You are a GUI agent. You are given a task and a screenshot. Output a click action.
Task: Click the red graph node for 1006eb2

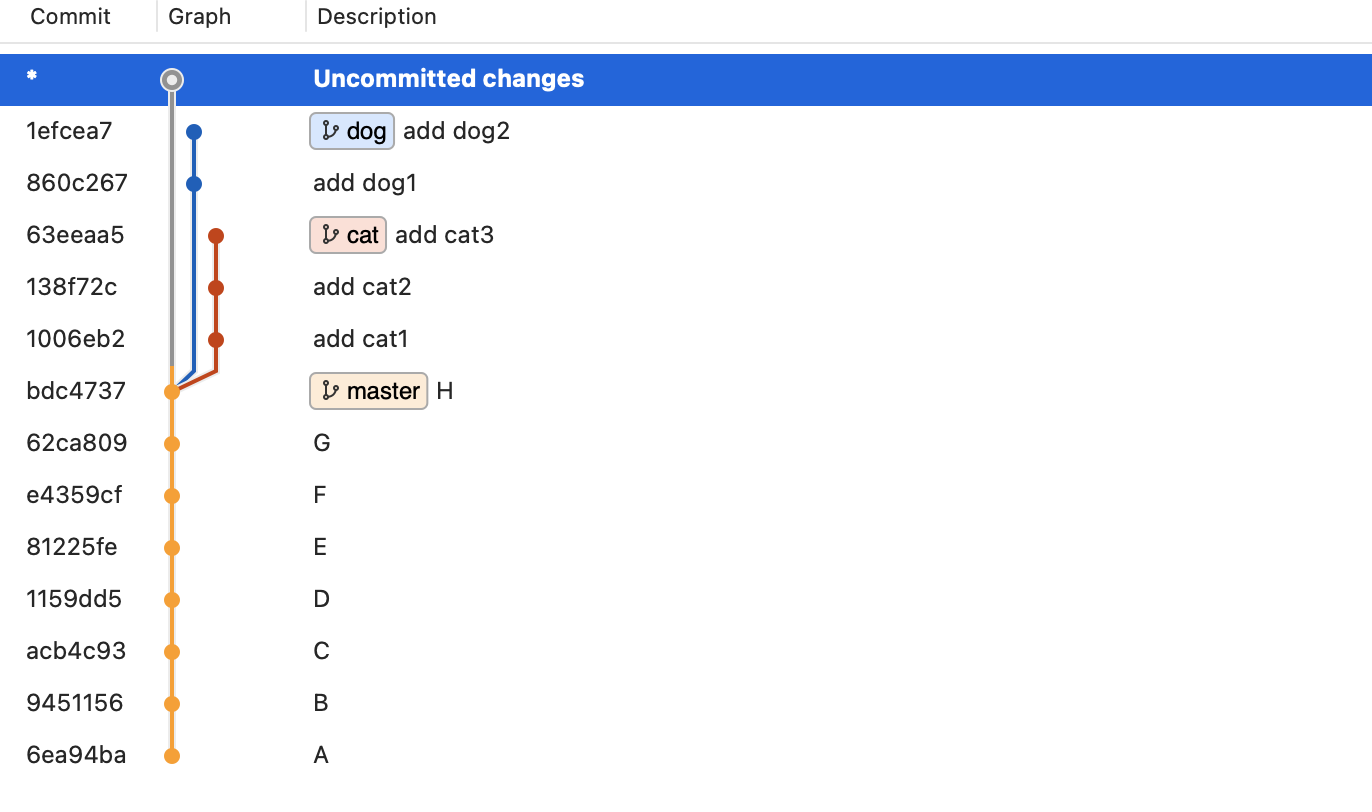click(215, 340)
